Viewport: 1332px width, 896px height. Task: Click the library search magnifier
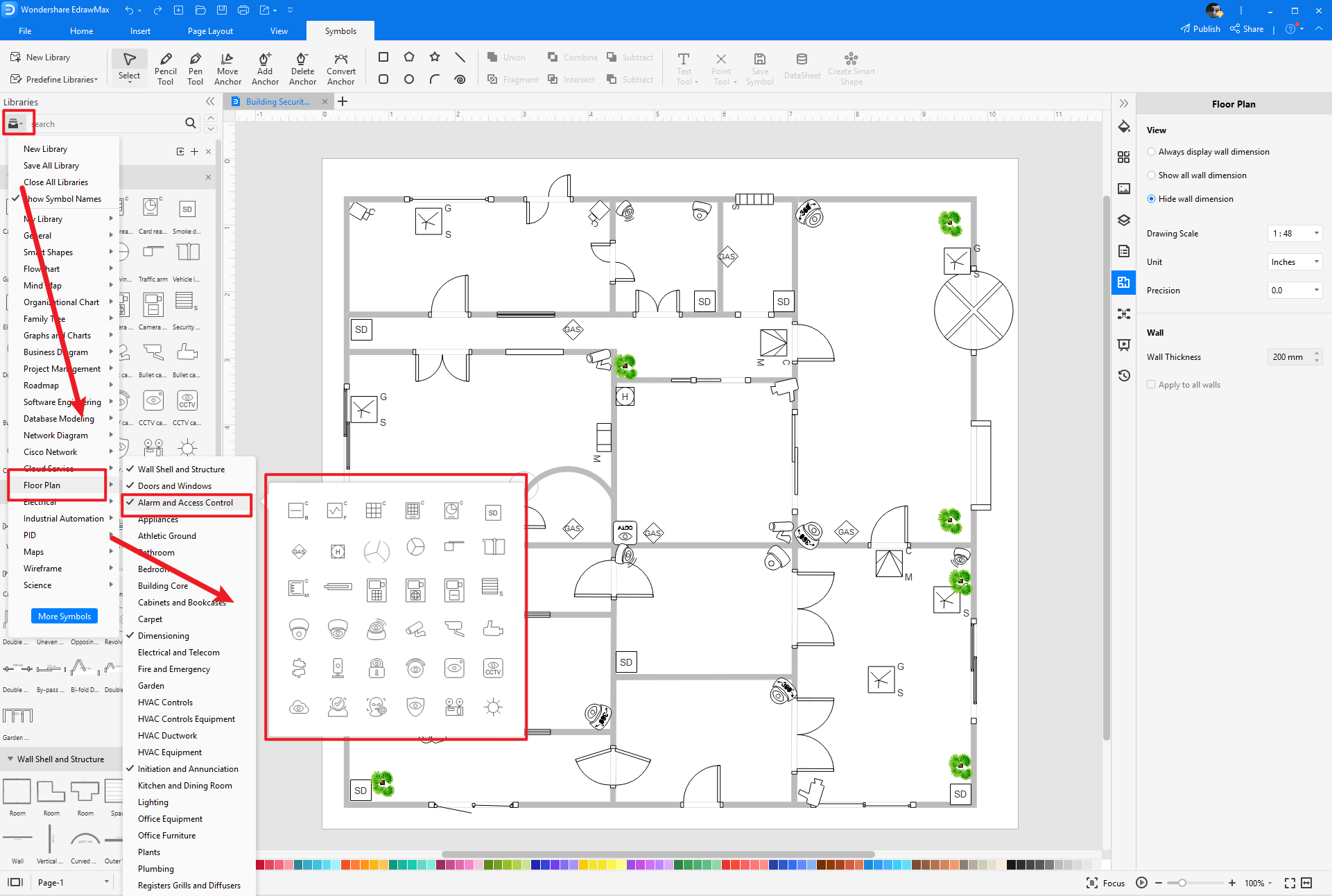point(191,123)
